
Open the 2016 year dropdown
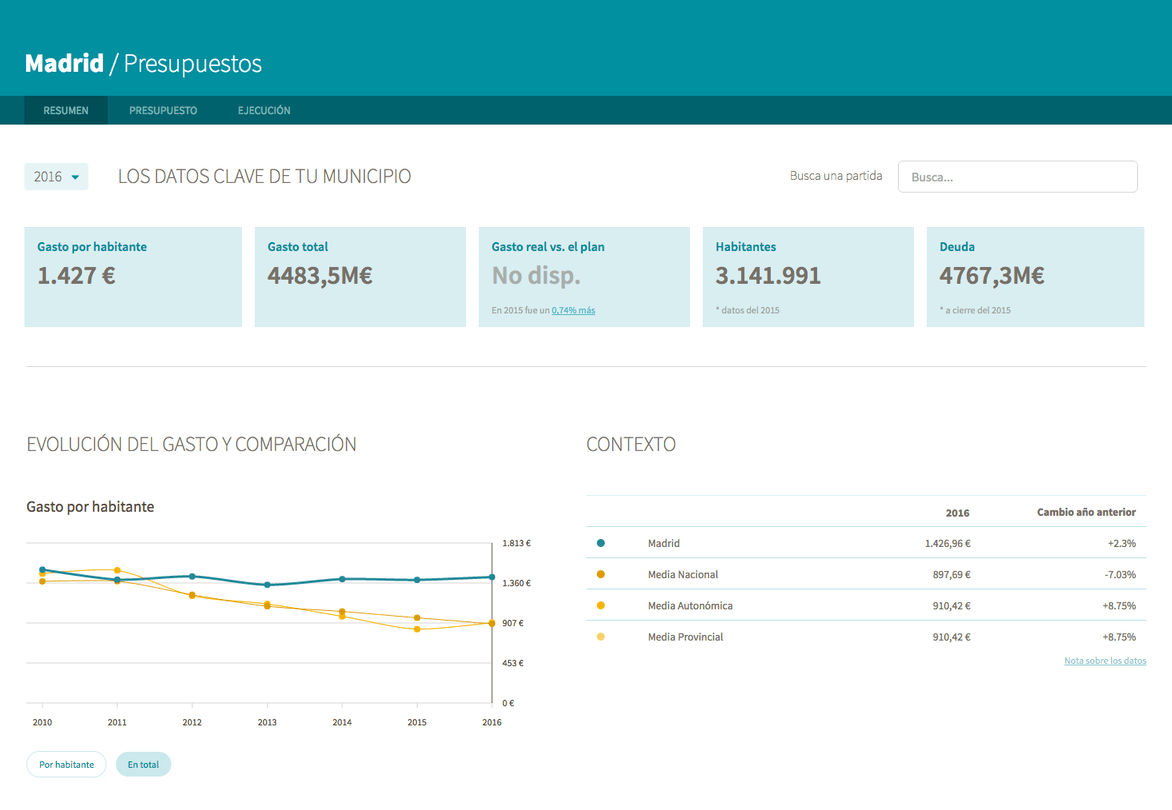pos(56,176)
